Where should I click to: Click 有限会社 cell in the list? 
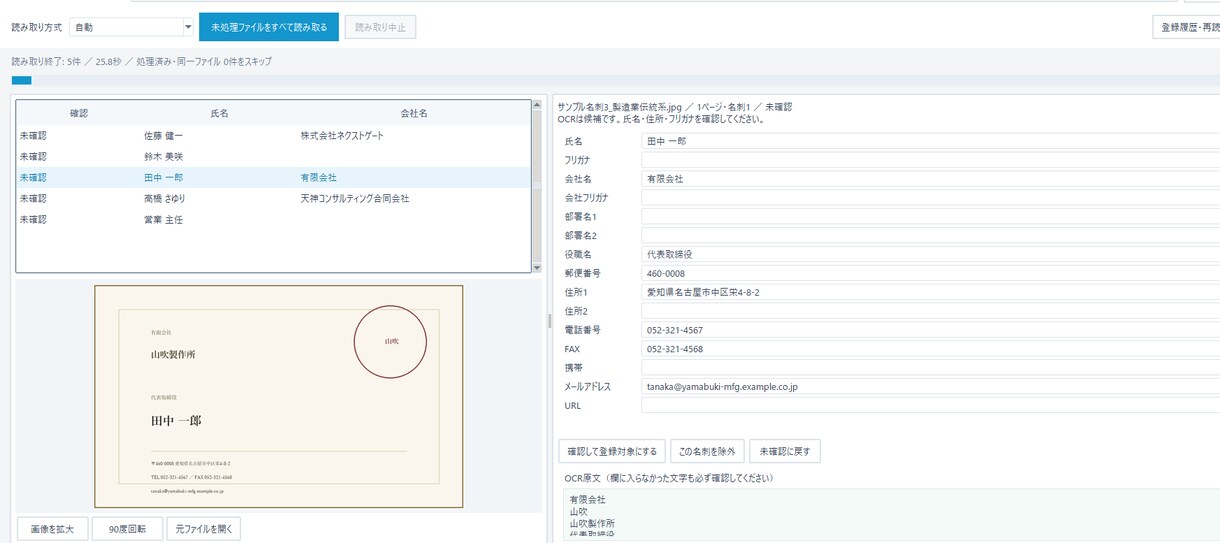319,177
